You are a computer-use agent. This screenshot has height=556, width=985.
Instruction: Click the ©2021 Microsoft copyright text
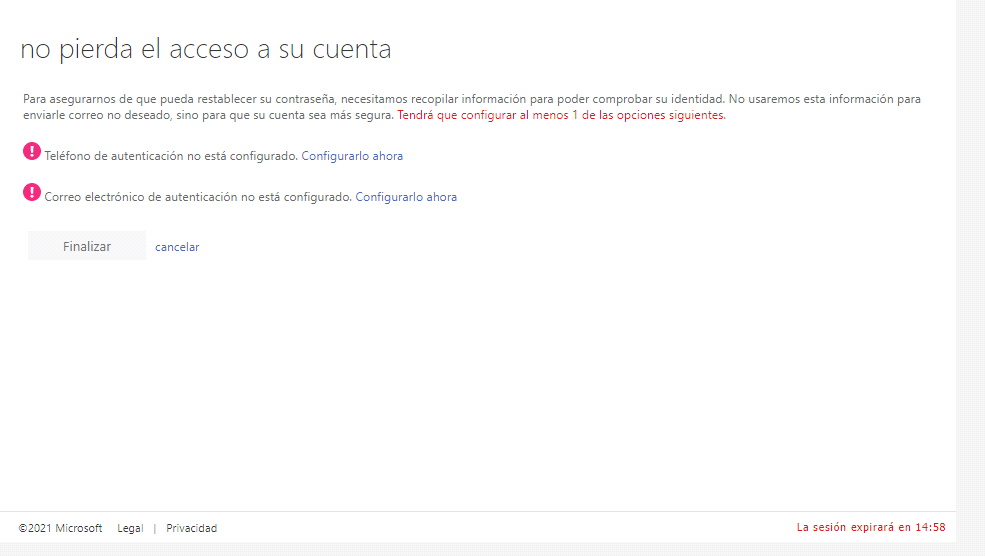pyautogui.click(x=60, y=528)
